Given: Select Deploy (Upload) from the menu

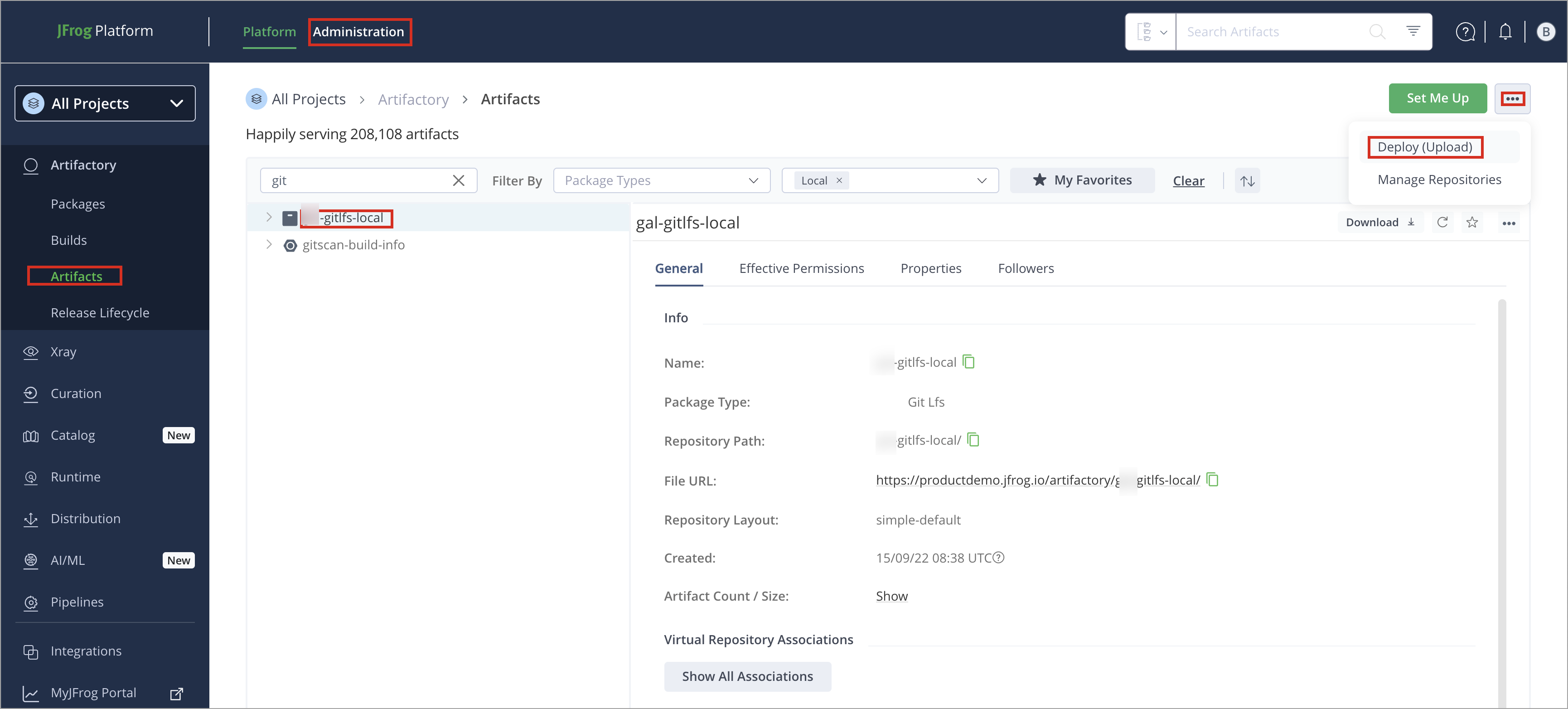Looking at the screenshot, I should pyautogui.click(x=1425, y=147).
